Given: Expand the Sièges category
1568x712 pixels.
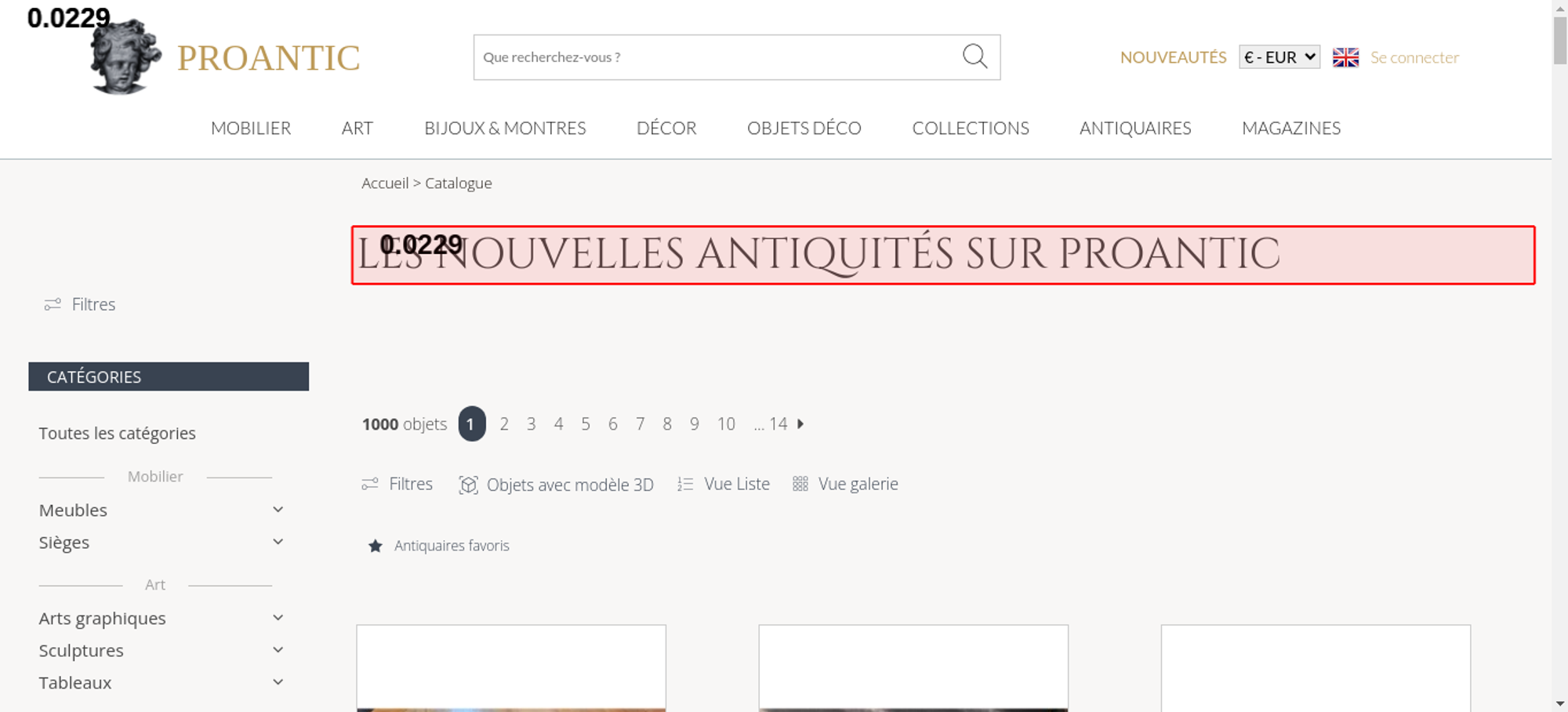Looking at the screenshot, I should (x=278, y=542).
